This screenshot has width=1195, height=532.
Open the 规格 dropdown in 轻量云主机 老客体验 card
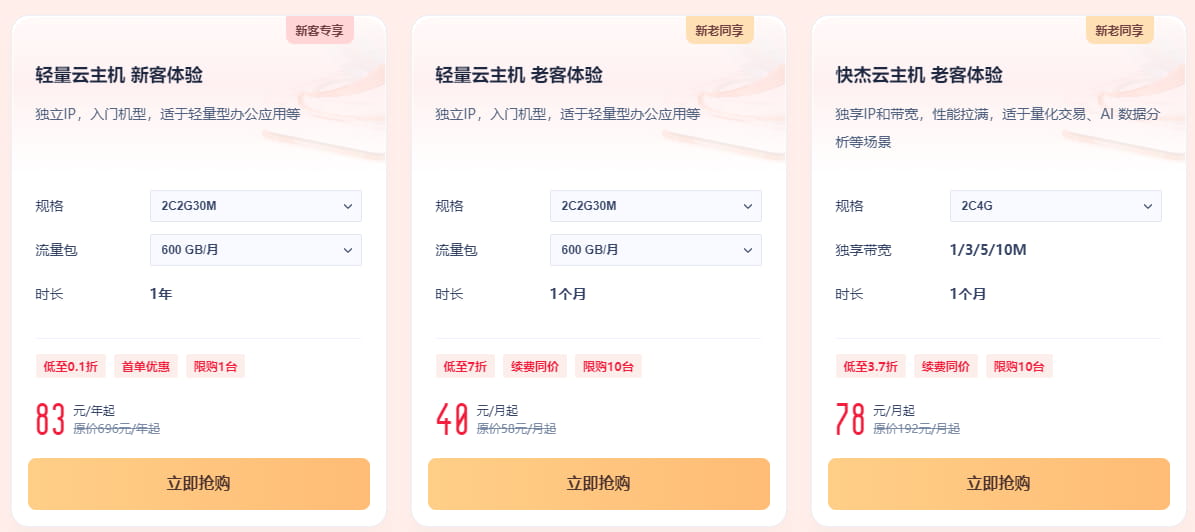click(x=655, y=206)
